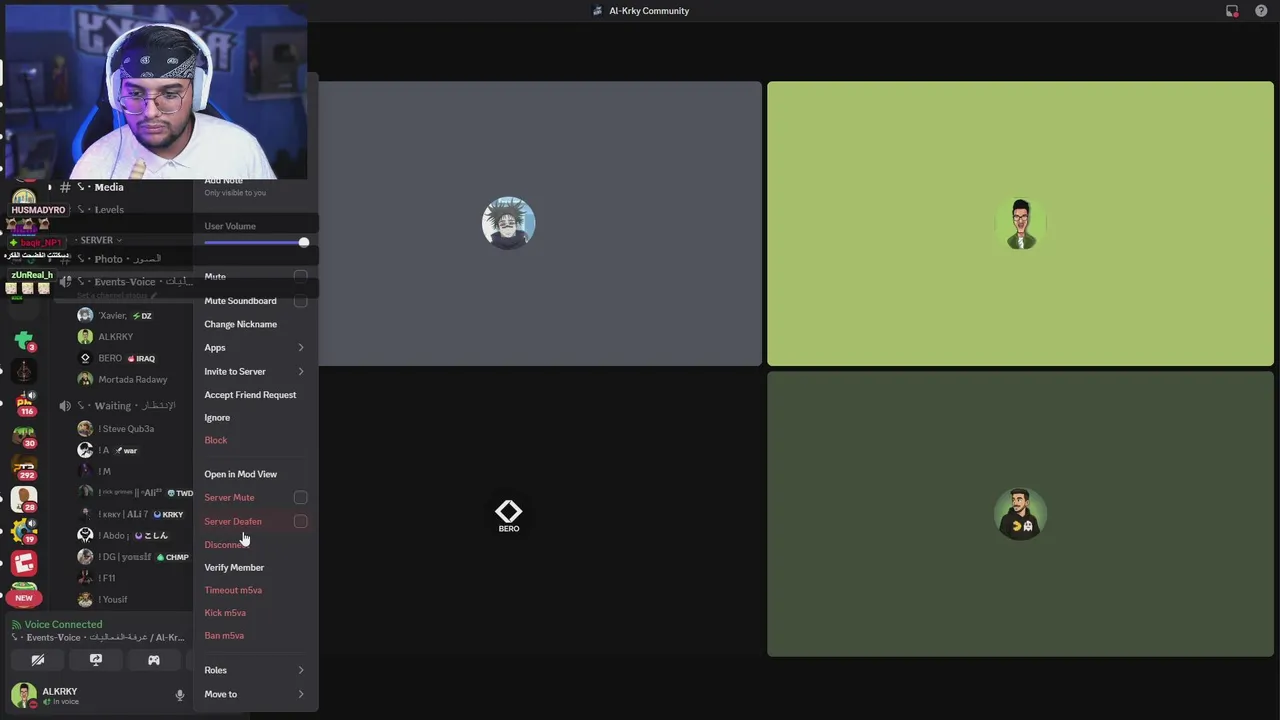Enable Server Mute checkbox
This screenshot has height=720, width=1280.
(x=300, y=497)
